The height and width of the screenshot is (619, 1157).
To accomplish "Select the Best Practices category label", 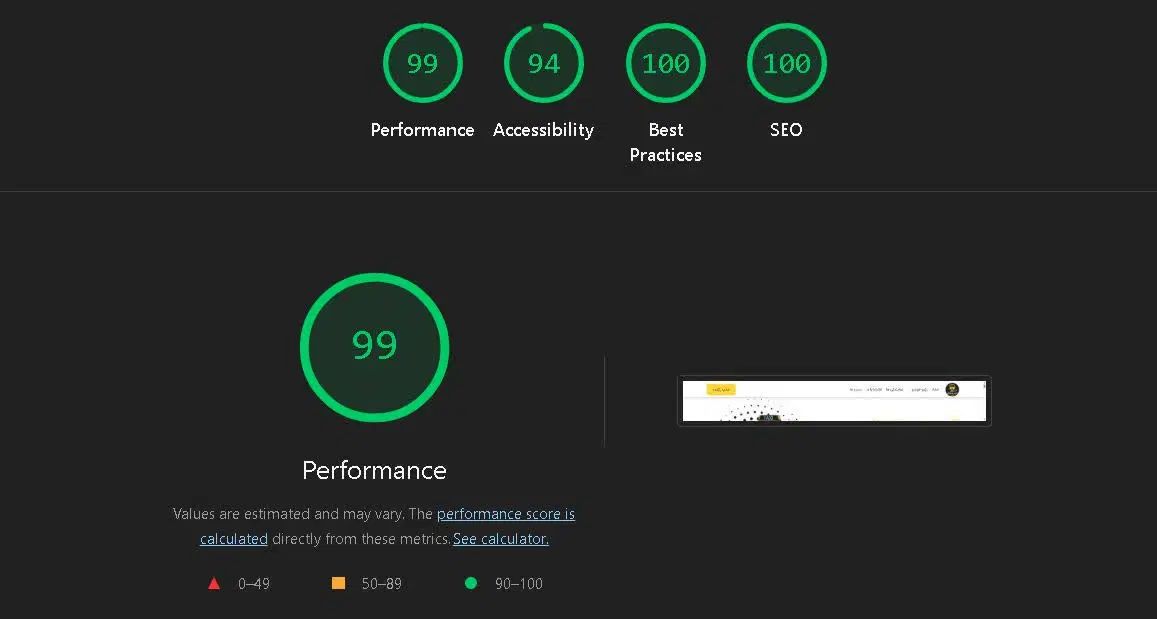I will (x=666, y=142).
